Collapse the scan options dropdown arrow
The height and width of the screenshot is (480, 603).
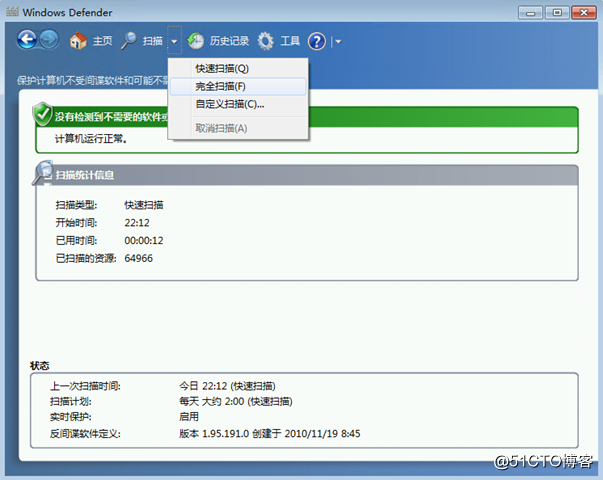(174, 41)
